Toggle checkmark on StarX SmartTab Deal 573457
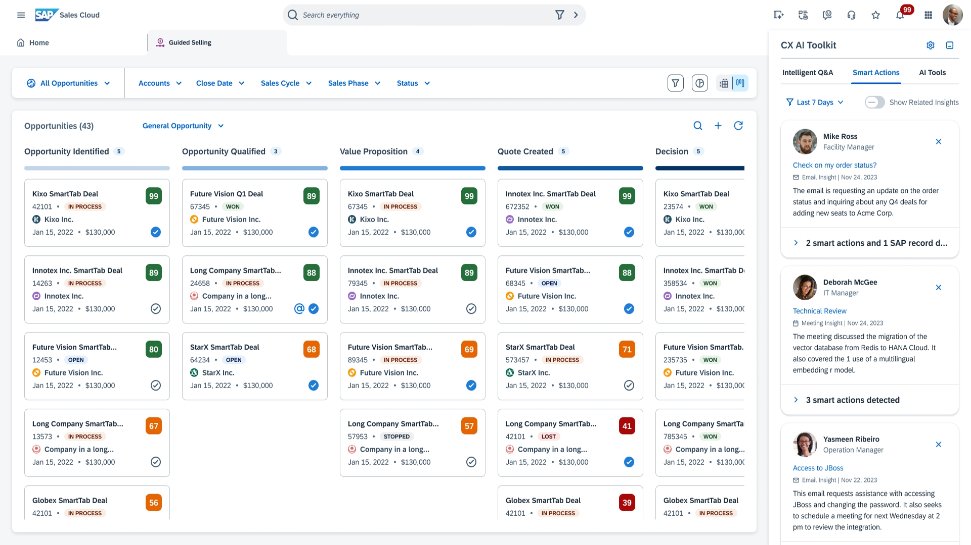Screen dimensions: 971x545 [x=629, y=385]
